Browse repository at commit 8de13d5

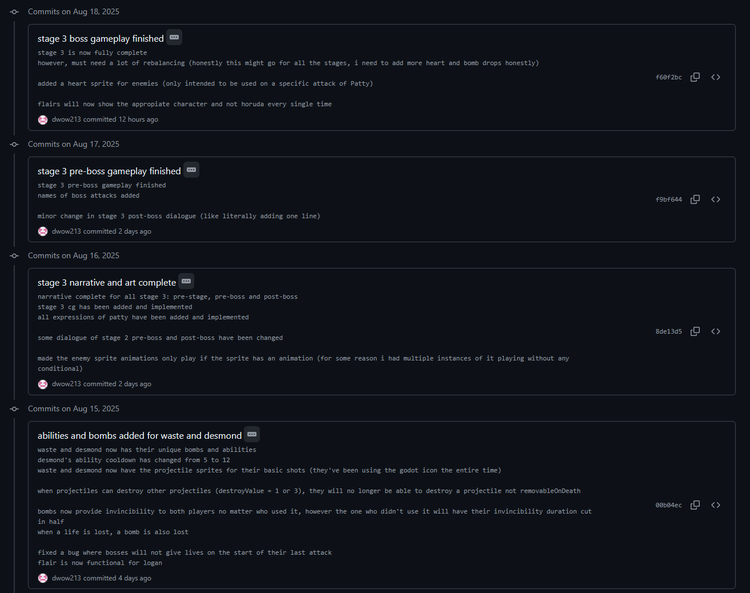coord(716,331)
